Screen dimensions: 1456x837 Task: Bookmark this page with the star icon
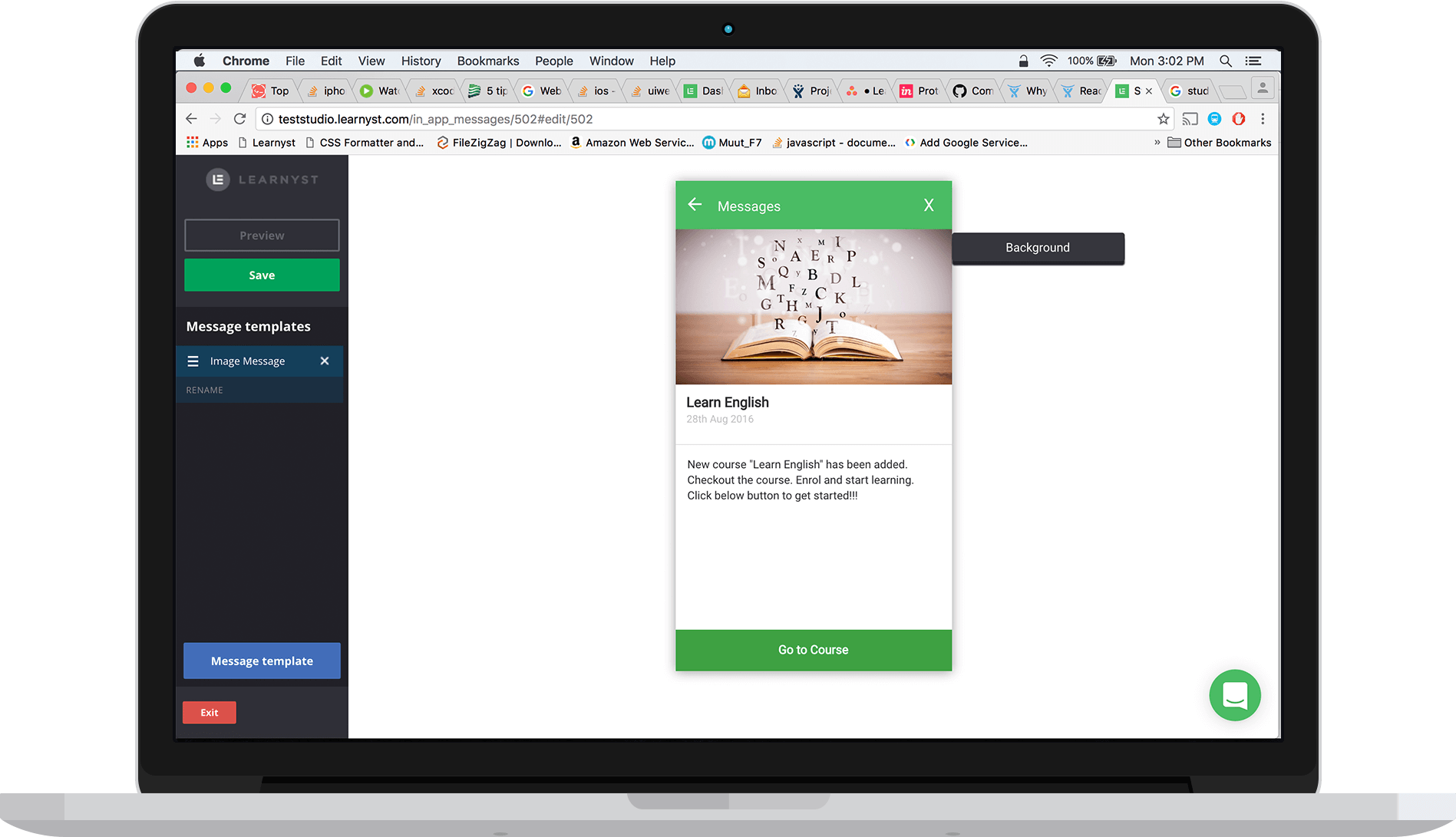[1163, 119]
